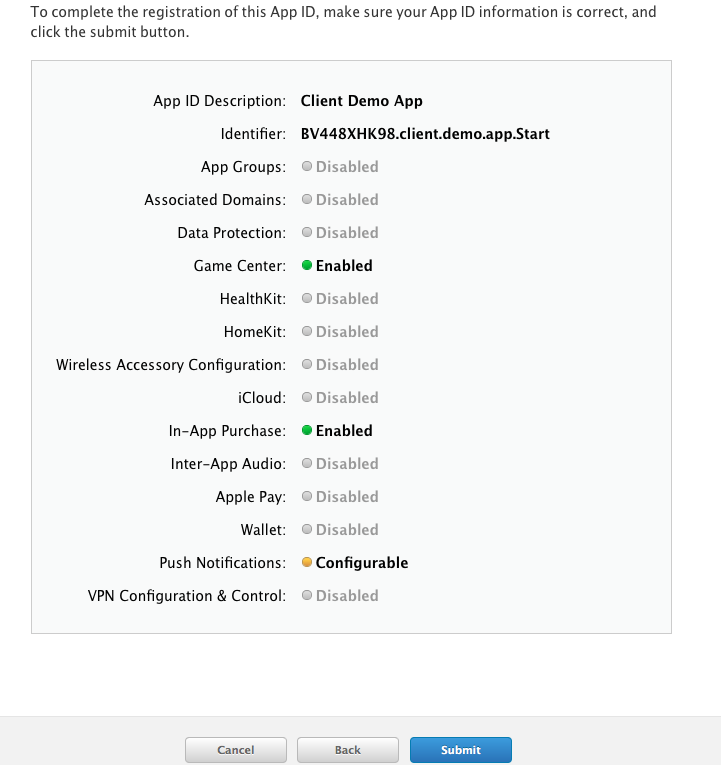
Task: Click gray dot for Wireless Accessory Configuration
Action: click(307, 365)
